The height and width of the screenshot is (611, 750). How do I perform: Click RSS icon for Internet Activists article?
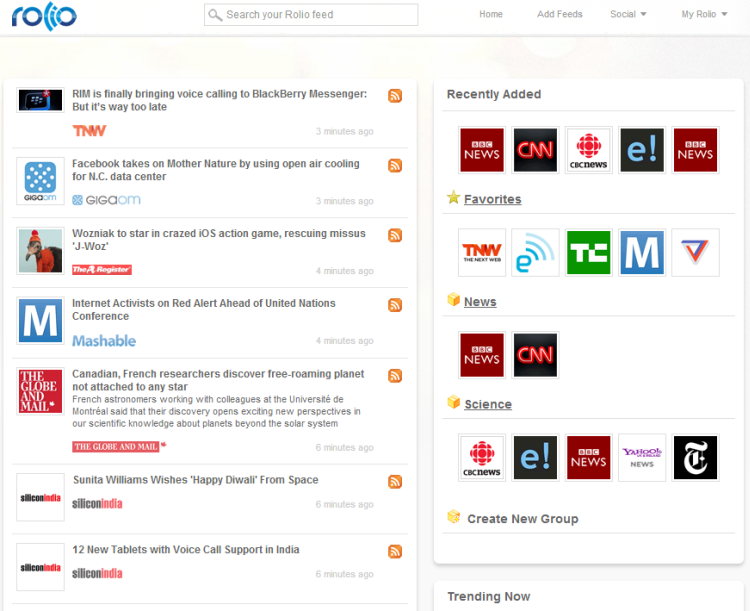click(395, 305)
